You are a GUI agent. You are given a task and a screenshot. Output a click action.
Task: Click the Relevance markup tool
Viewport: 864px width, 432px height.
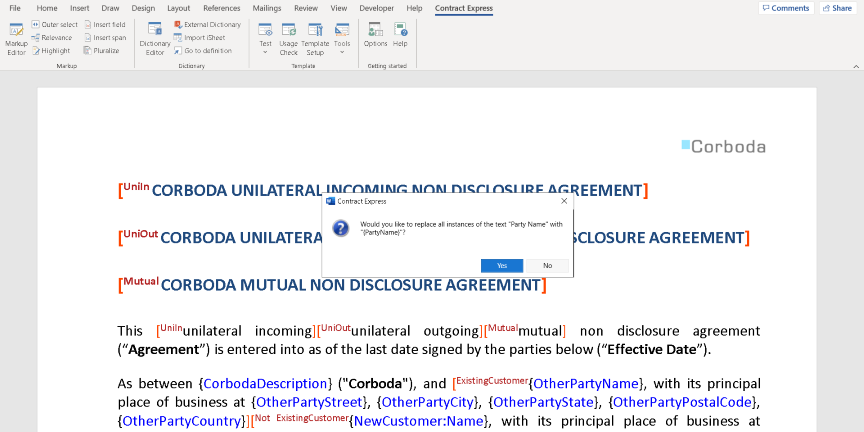click(52, 37)
